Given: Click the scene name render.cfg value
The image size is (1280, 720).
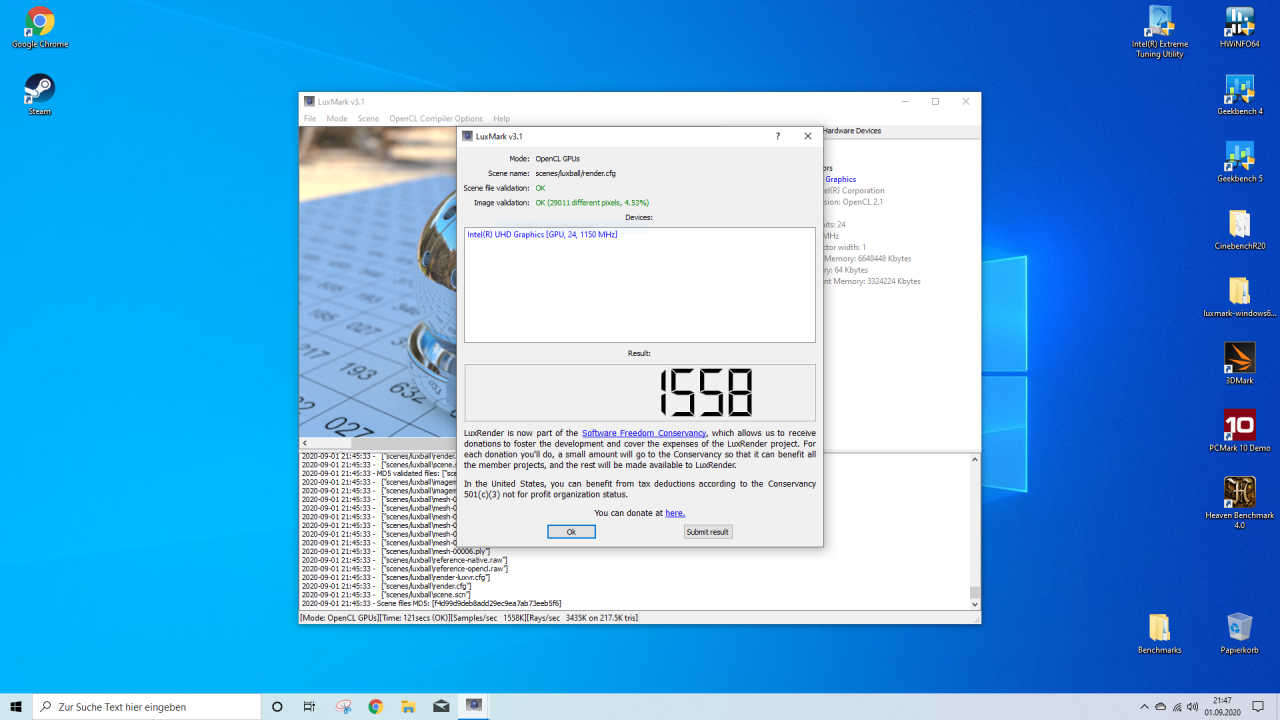Looking at the screenshot, I should [575, 173].
